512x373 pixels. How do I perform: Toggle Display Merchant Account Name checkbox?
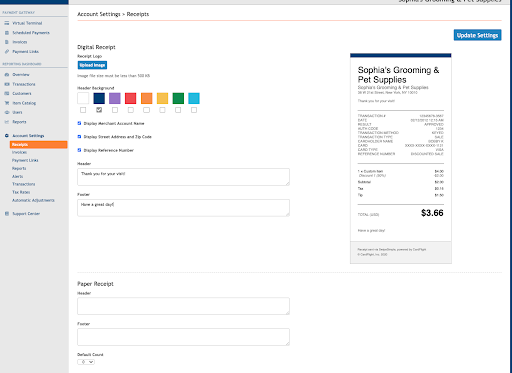click(79, 123)
